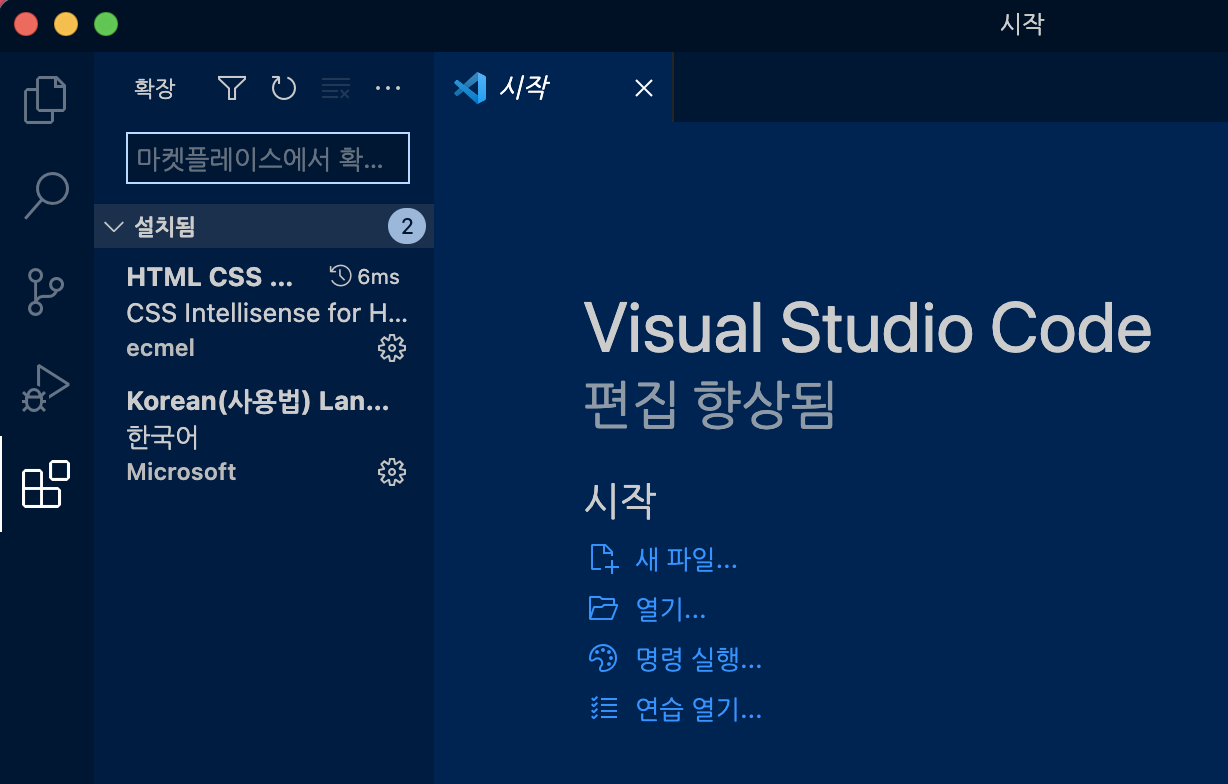Click the red close window button
This screenshot has width=1228, height=784.
click(x=25, y=25)
